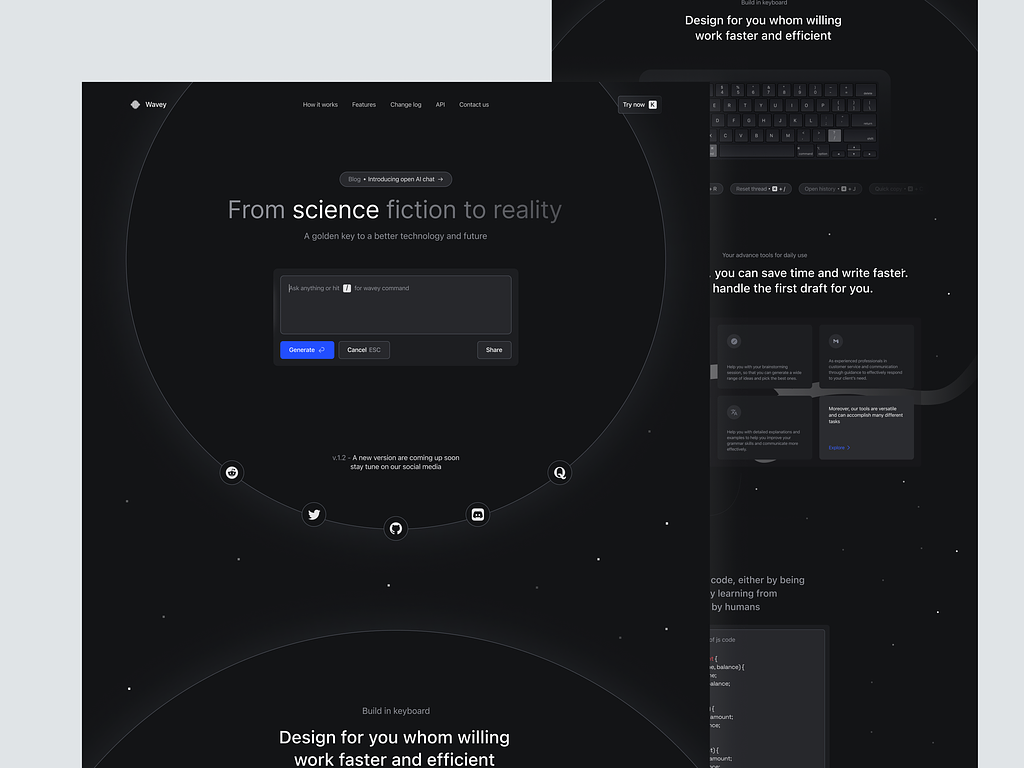1024x768 pixels.
Task: Click the compass icon on brainstorming card
Action: (734, 341)
